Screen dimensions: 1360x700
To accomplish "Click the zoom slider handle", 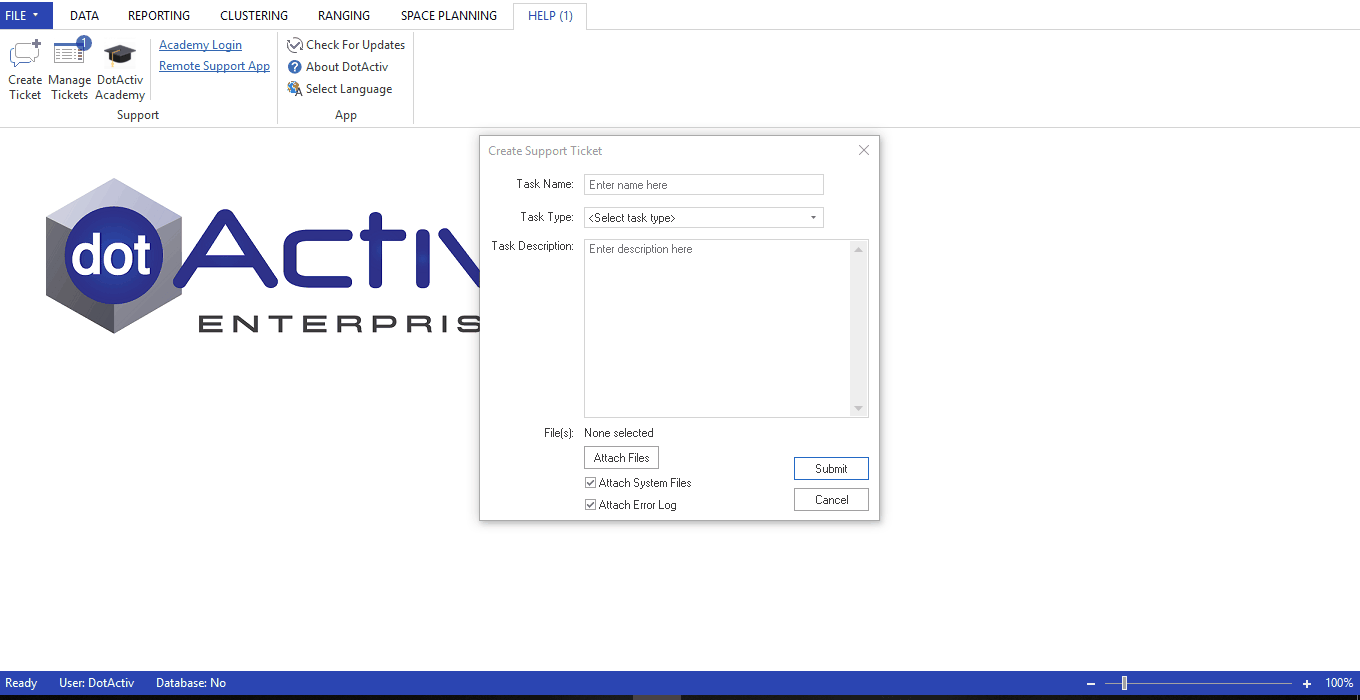I will (1124, 683).
